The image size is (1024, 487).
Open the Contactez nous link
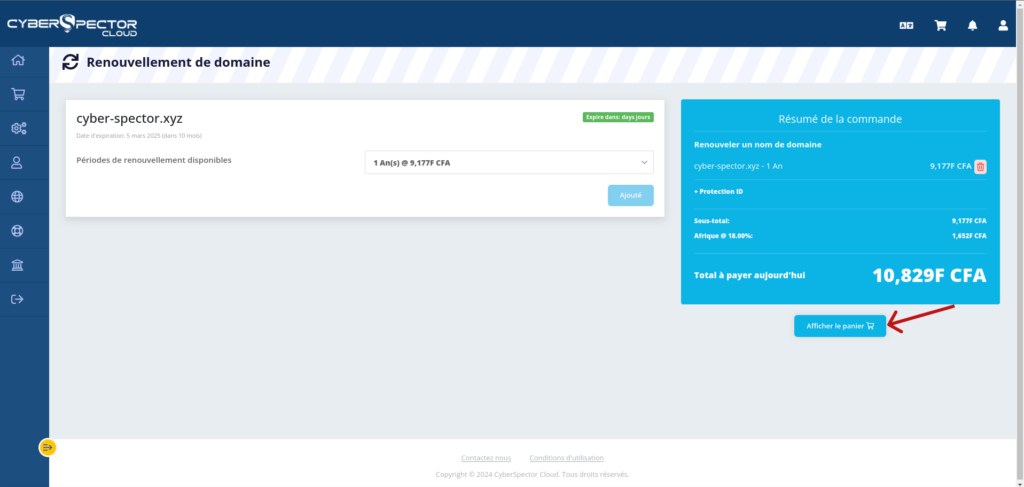tap(486, 458)
